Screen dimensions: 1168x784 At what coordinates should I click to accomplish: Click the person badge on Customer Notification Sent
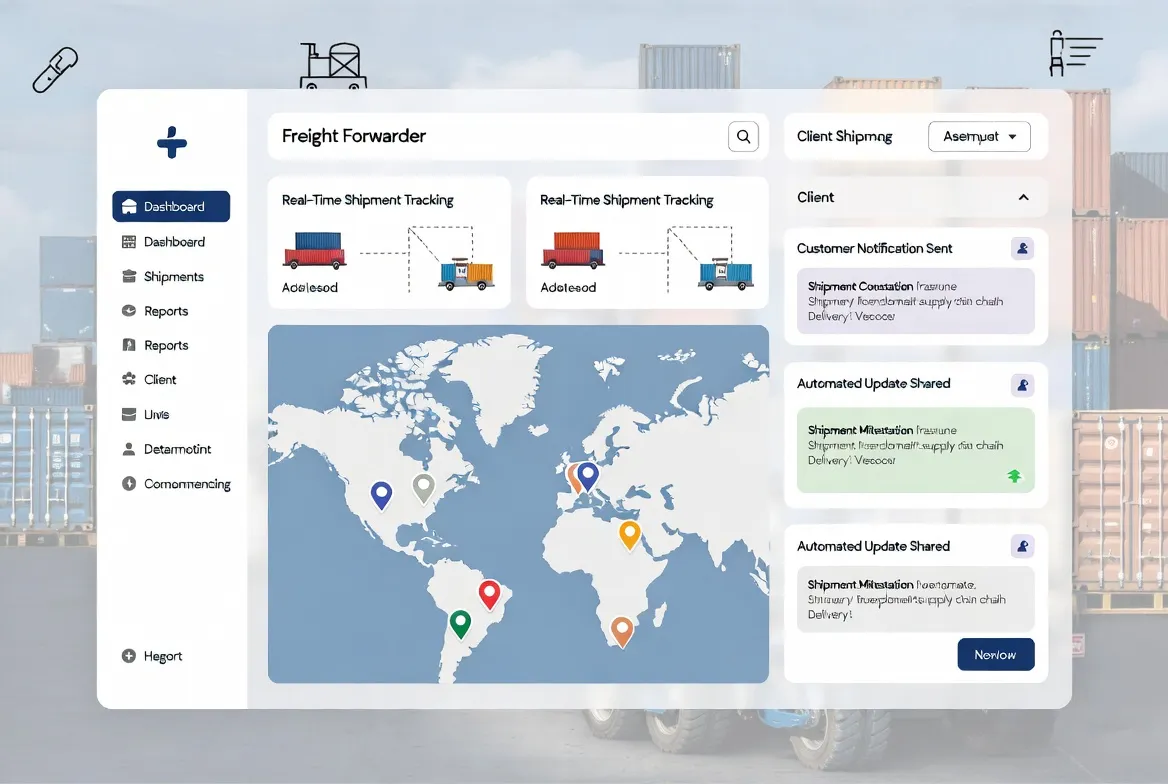1022,248
